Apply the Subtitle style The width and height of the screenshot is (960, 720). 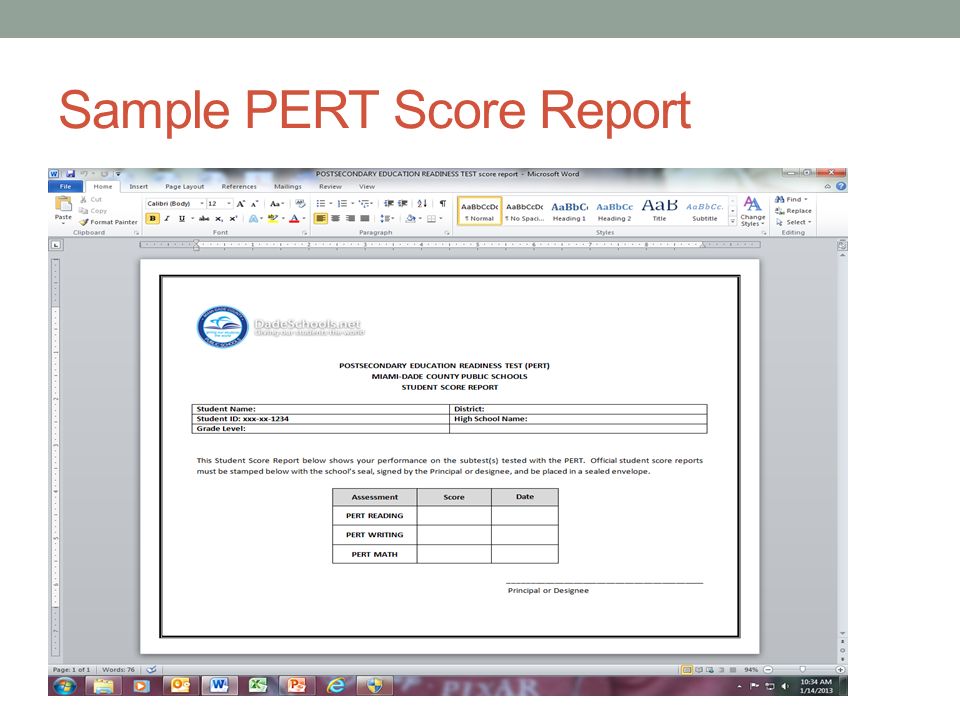[705, 211]
